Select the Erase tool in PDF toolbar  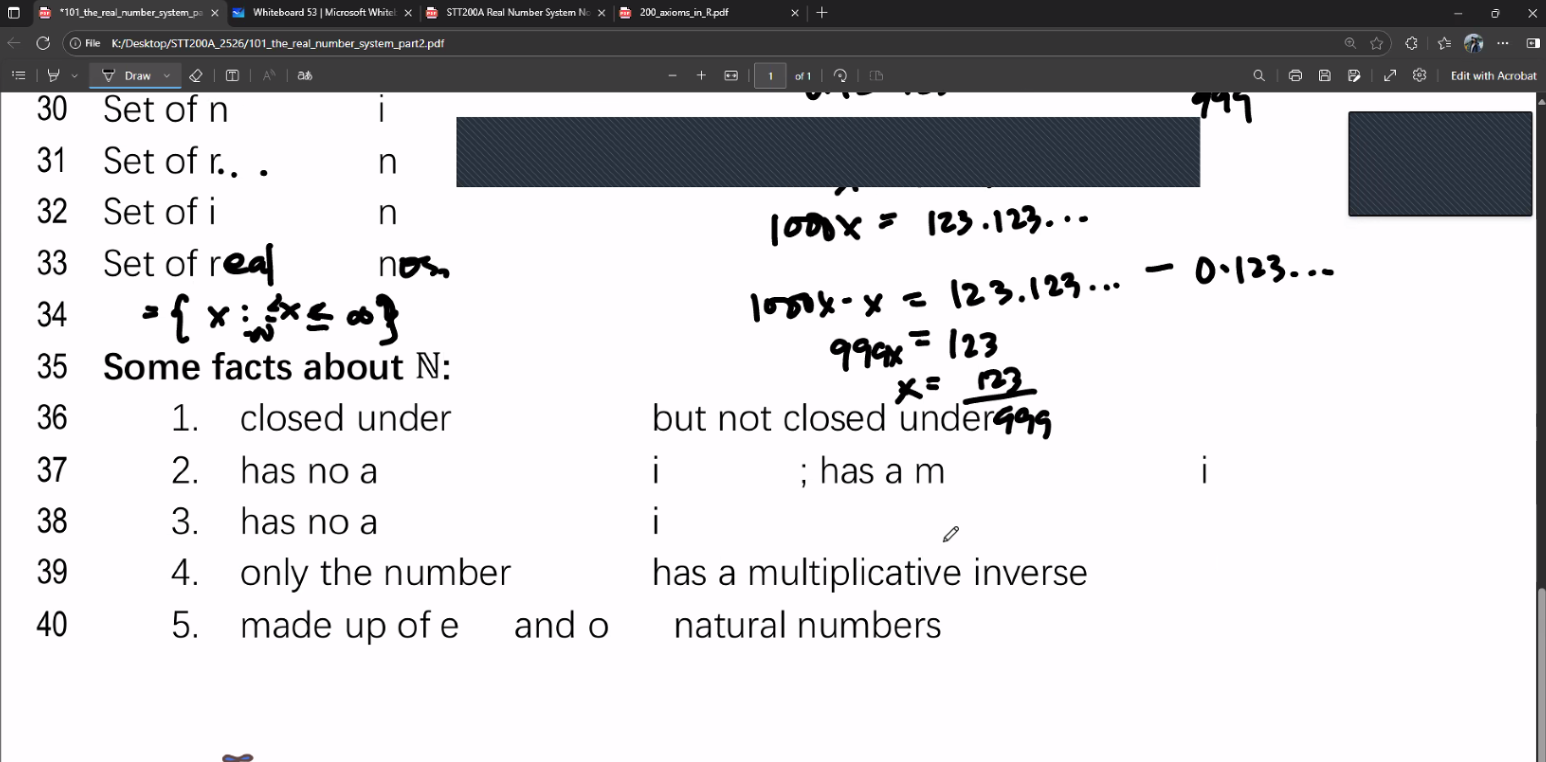click(x=196, y=76)
